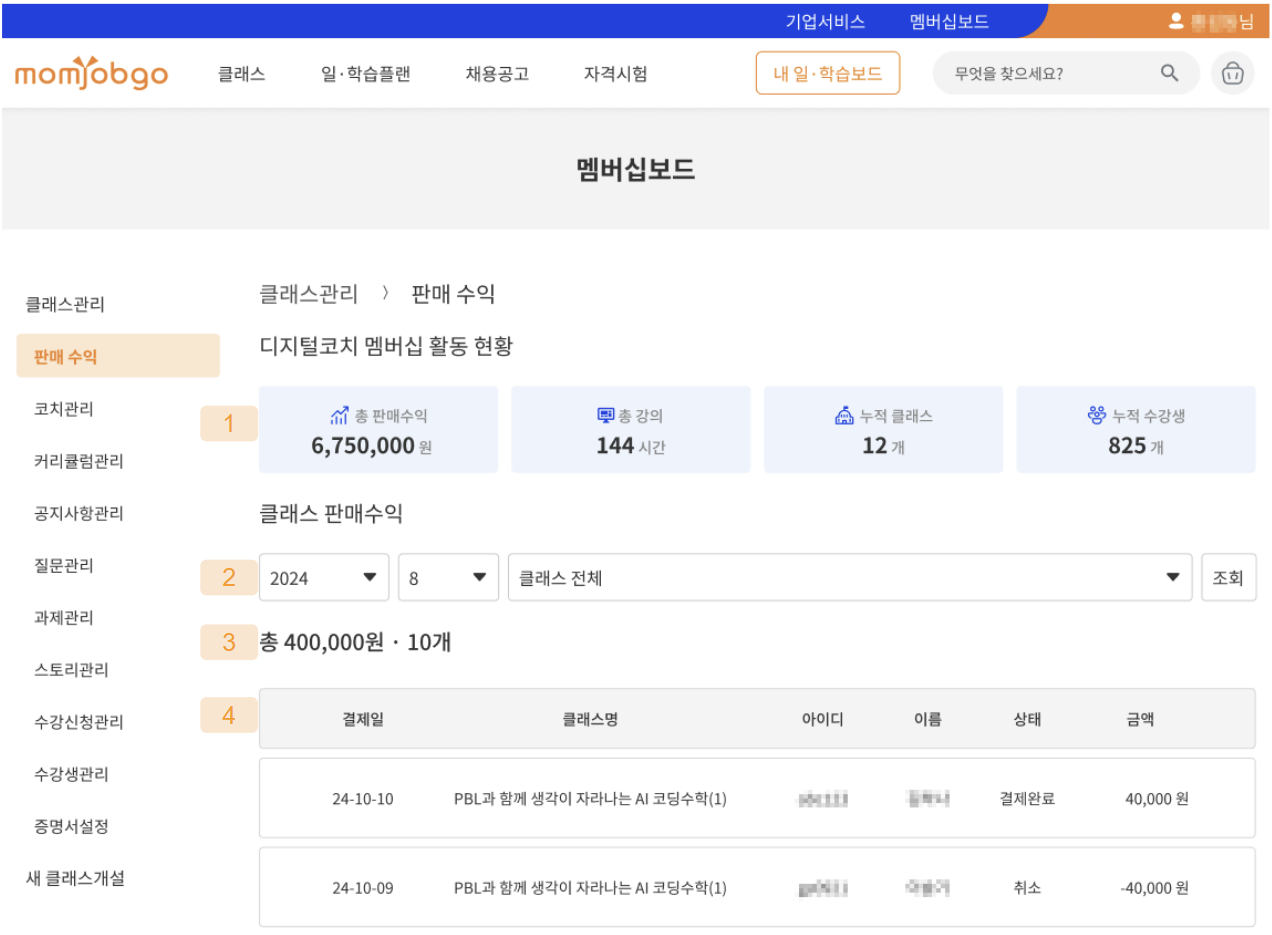The width and height of the screenshot is (1272, 935).
Task: Open the month 8 dropdown
Action: coord(447,578)
